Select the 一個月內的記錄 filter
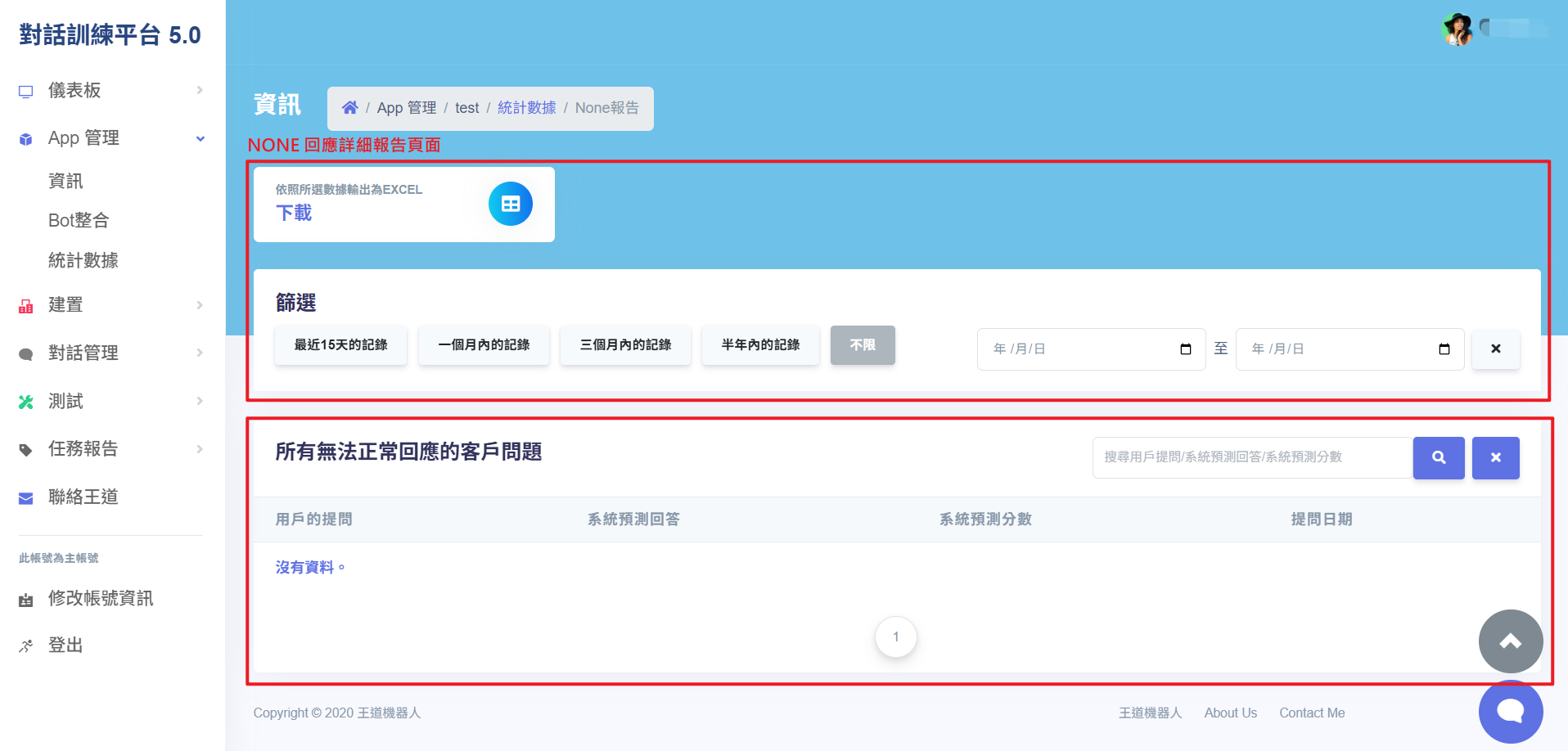This screenshot has height=751, width=1568. pos(484,345)
